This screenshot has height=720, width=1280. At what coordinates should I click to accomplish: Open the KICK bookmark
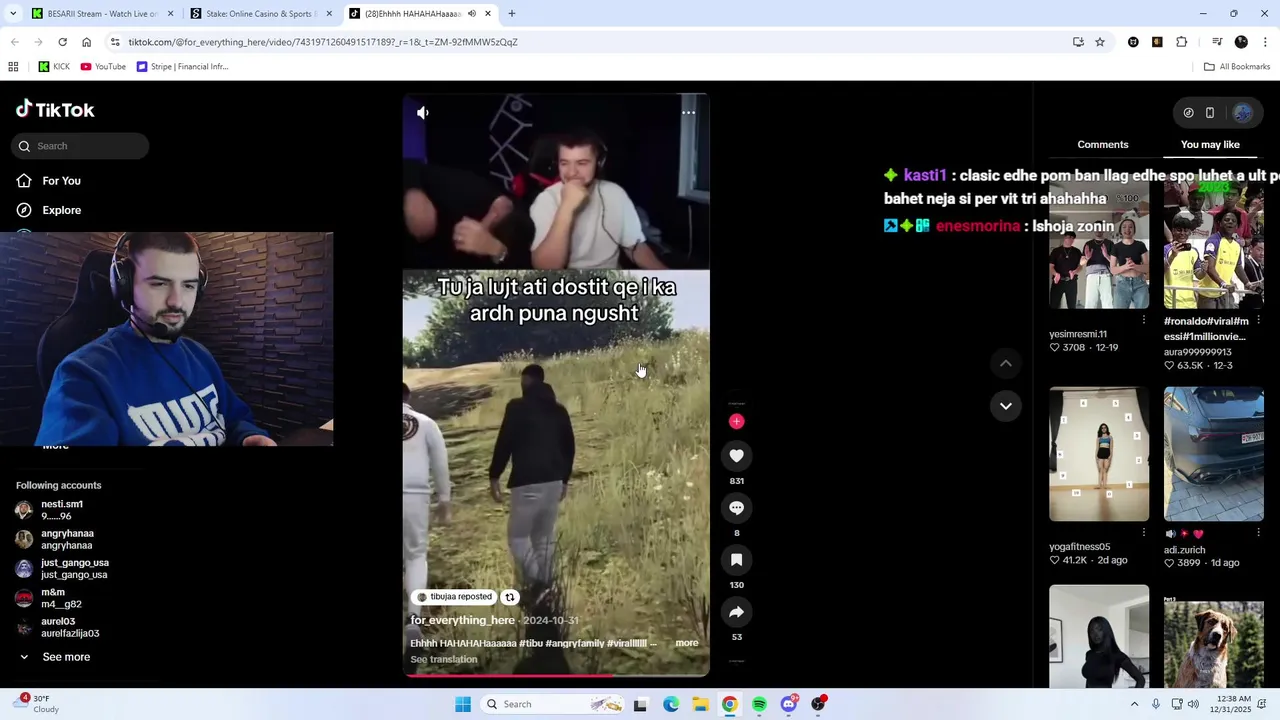(54, 67)
